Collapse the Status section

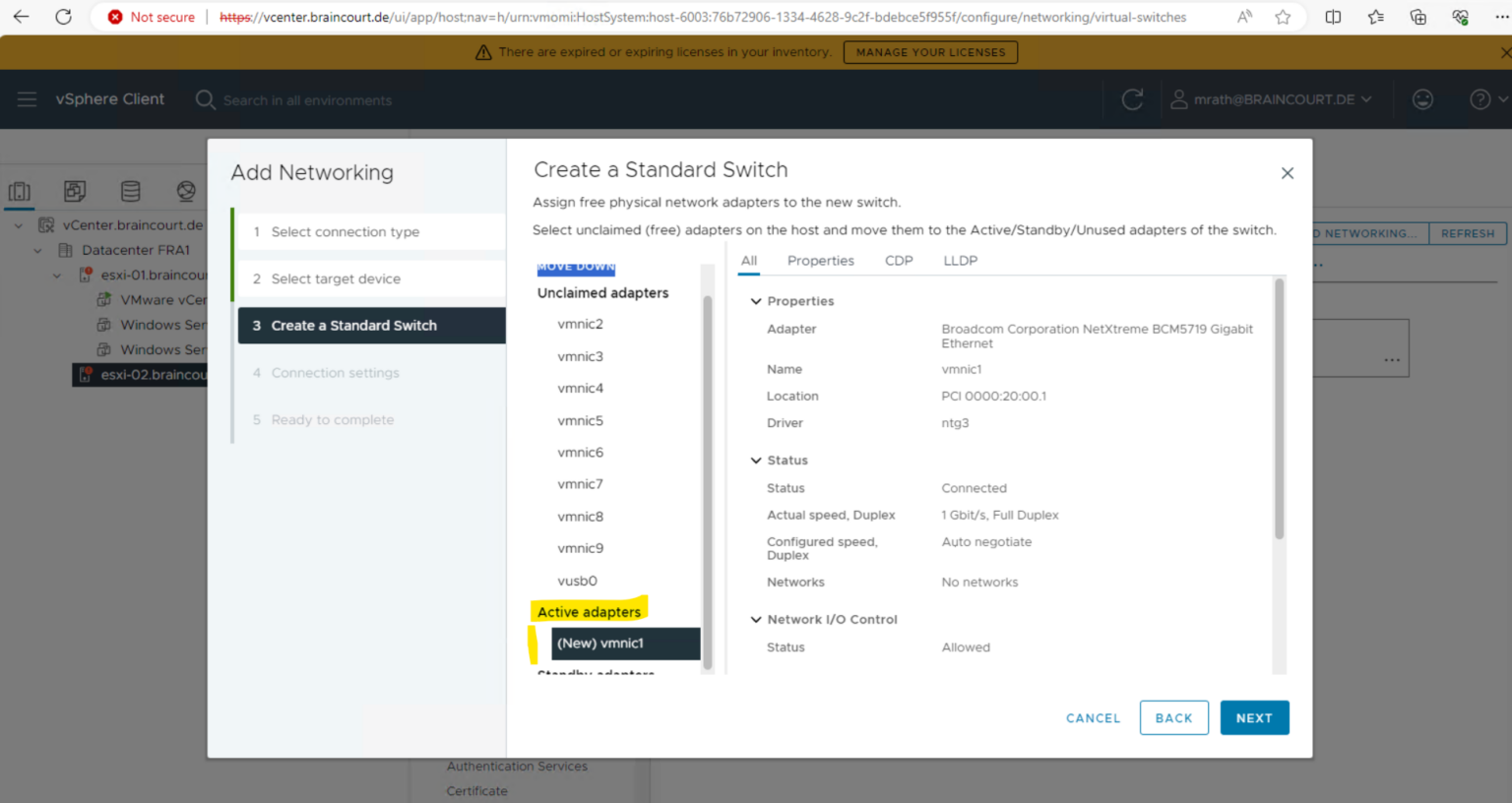click(x=756, y=461)
